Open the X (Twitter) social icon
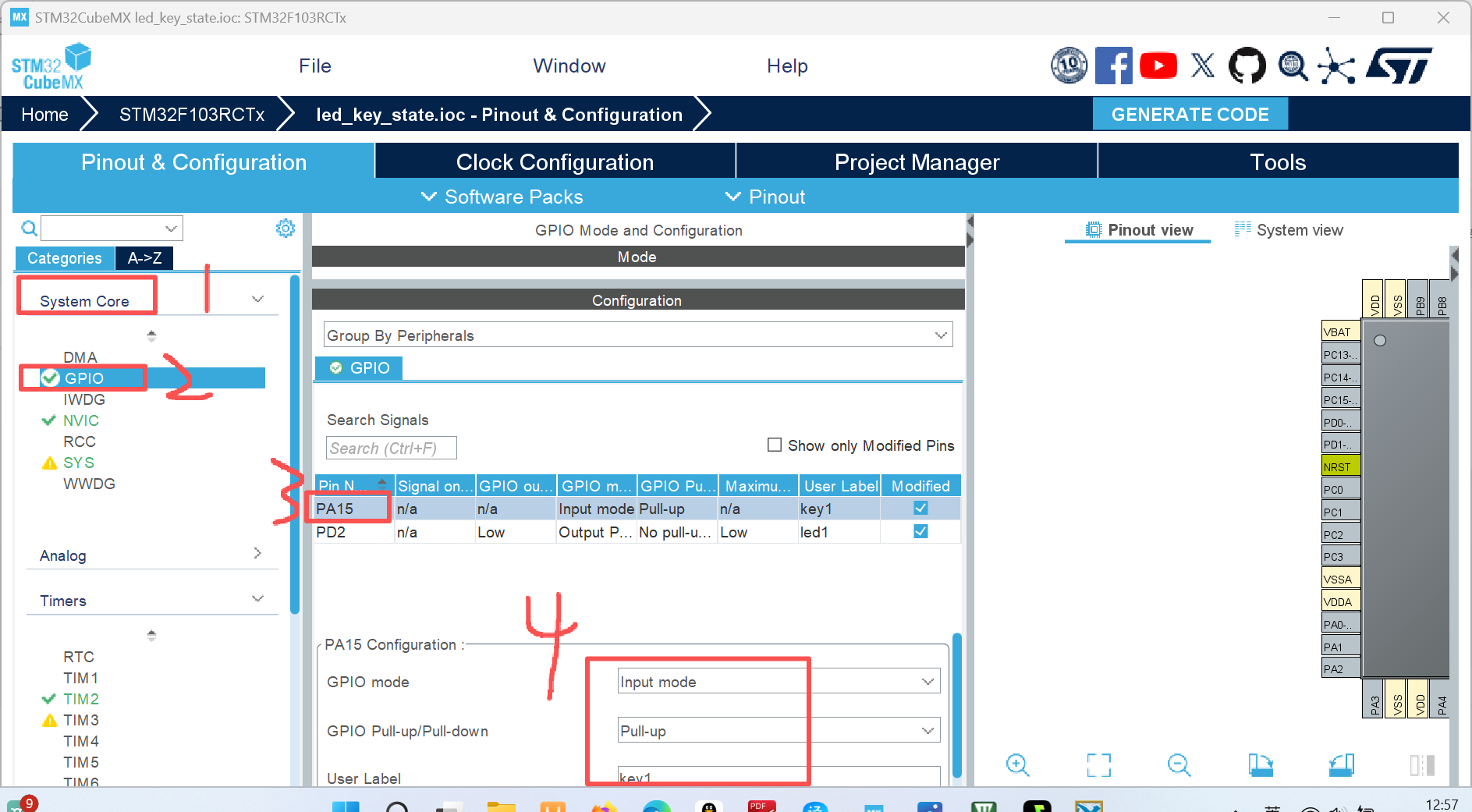This screenshot has height=812, width=1472. 1203,66
